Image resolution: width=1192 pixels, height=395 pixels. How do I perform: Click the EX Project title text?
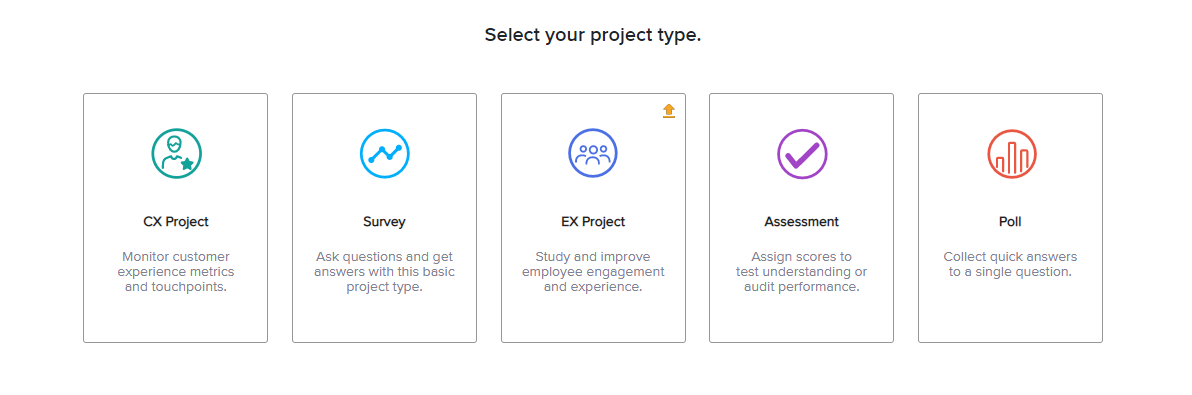(593, 222)
